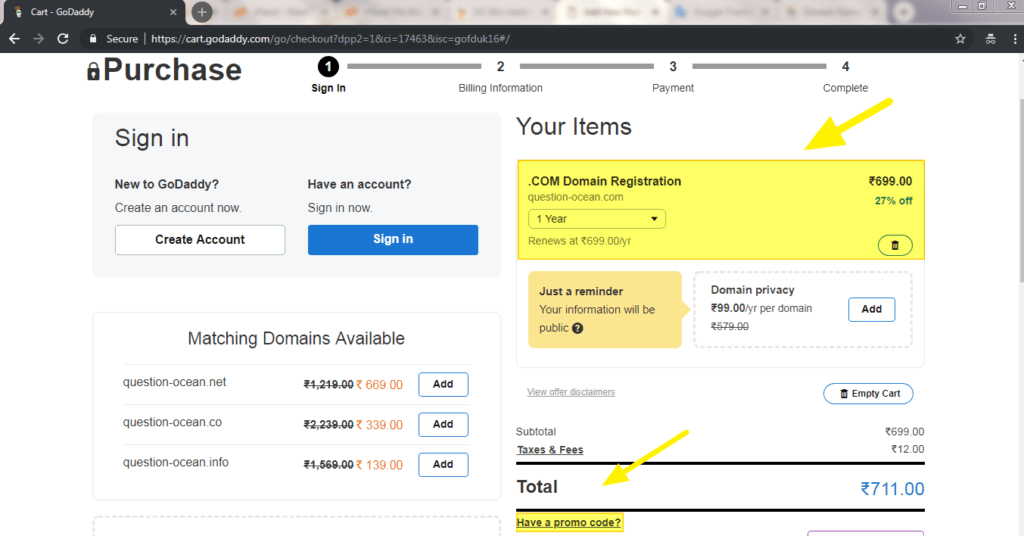Add question-ocean.co to cart

(x=443, y=424)
